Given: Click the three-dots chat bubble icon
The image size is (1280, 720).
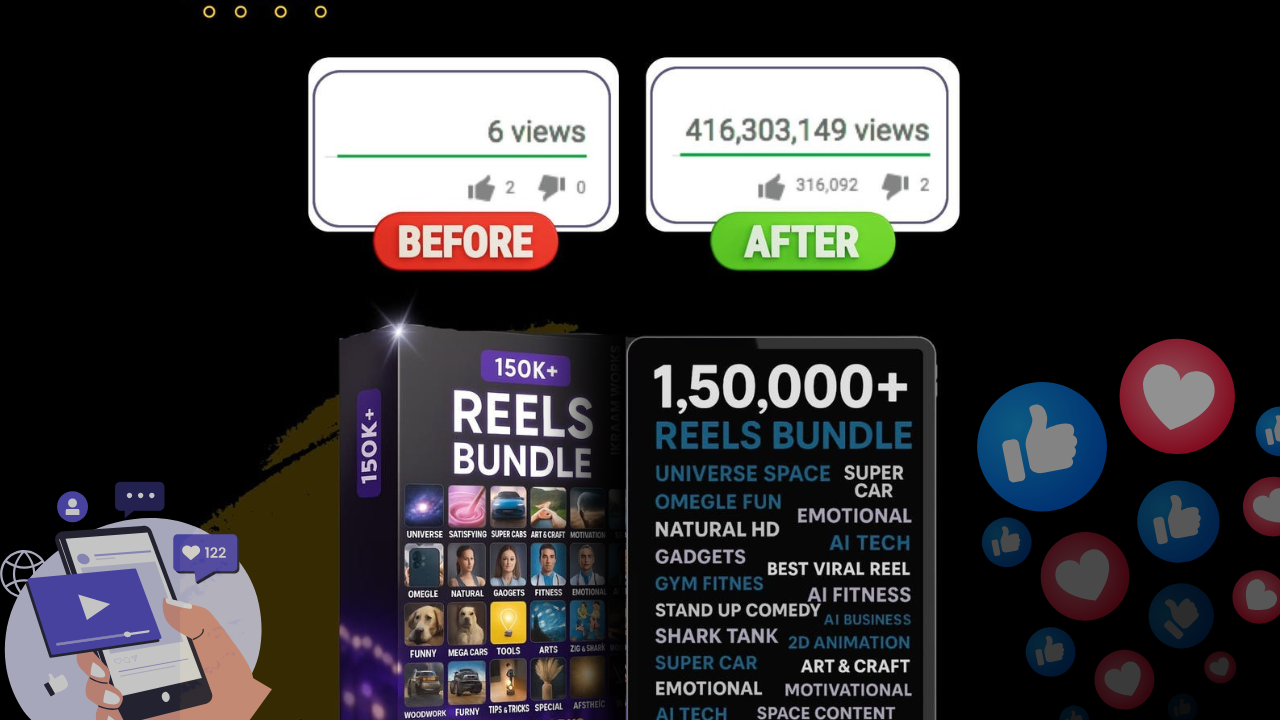Looking at the screenshot, I should coord(139,497).
